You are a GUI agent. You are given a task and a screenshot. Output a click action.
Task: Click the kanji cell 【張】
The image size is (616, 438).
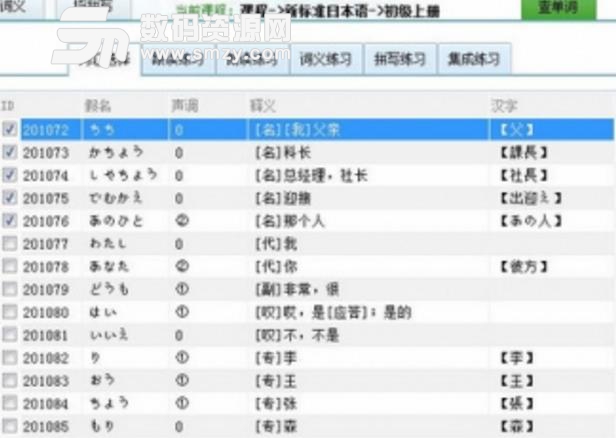tap(517, 404)
